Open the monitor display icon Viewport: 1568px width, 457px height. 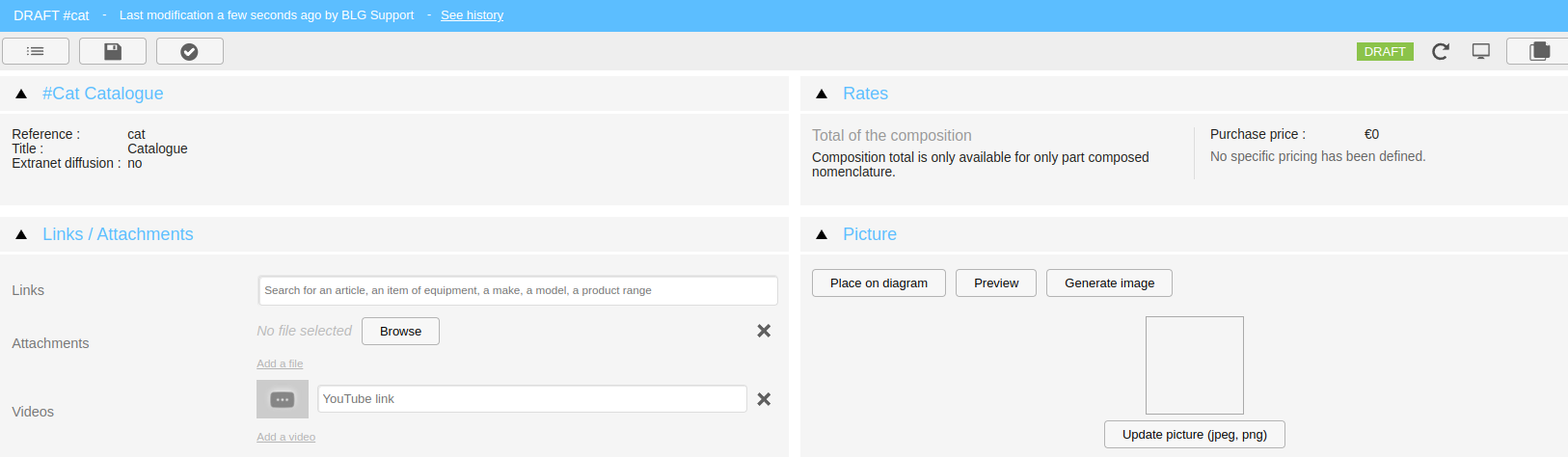pos(1481,51)
